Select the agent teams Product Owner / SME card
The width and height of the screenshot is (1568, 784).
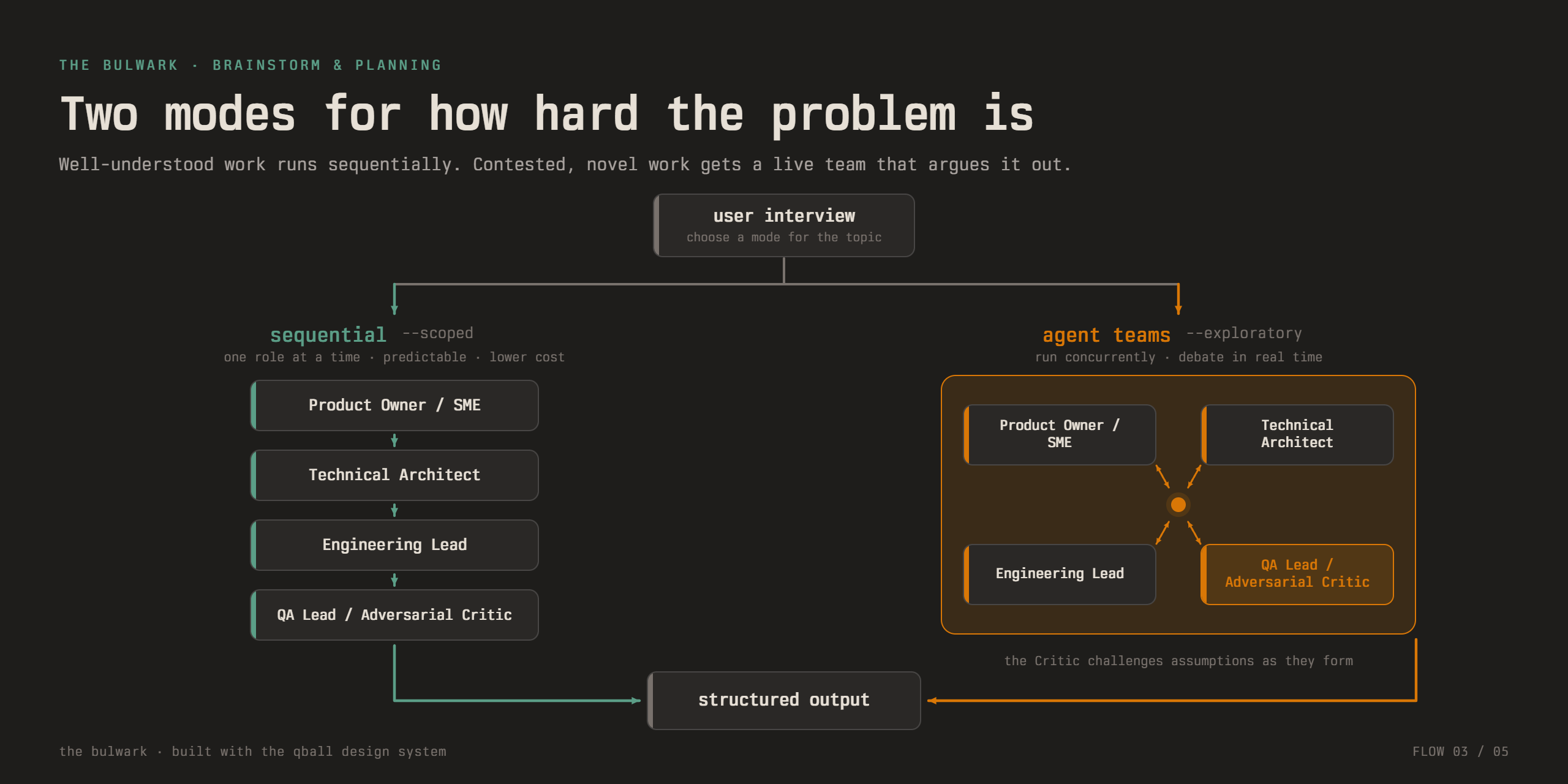(x=1060, y=434)
